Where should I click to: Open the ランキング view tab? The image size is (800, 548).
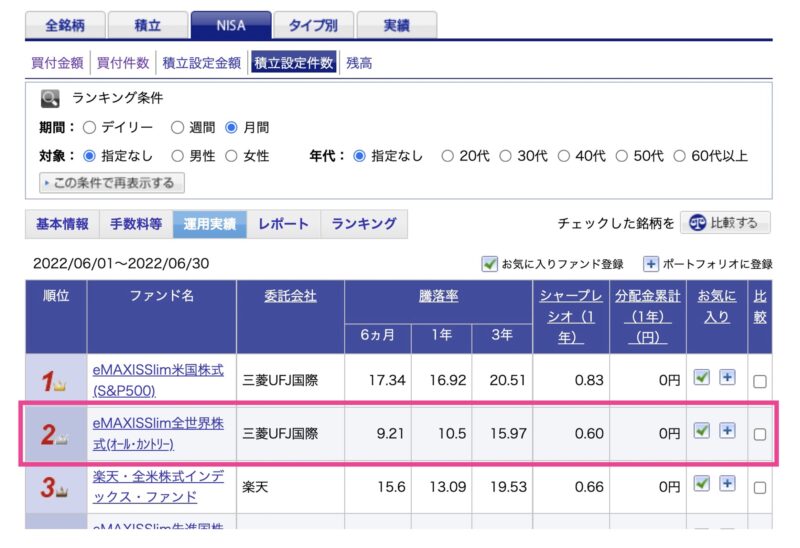[x=364, y=224]
